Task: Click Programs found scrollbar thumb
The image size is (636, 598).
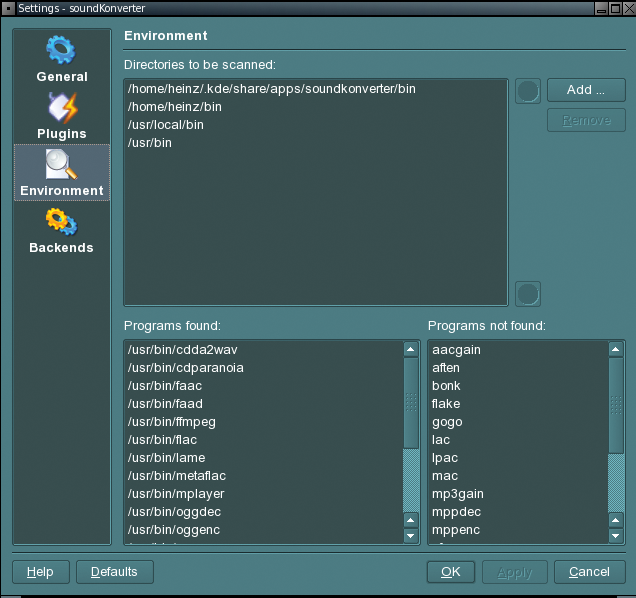Action: click(411, 403)
